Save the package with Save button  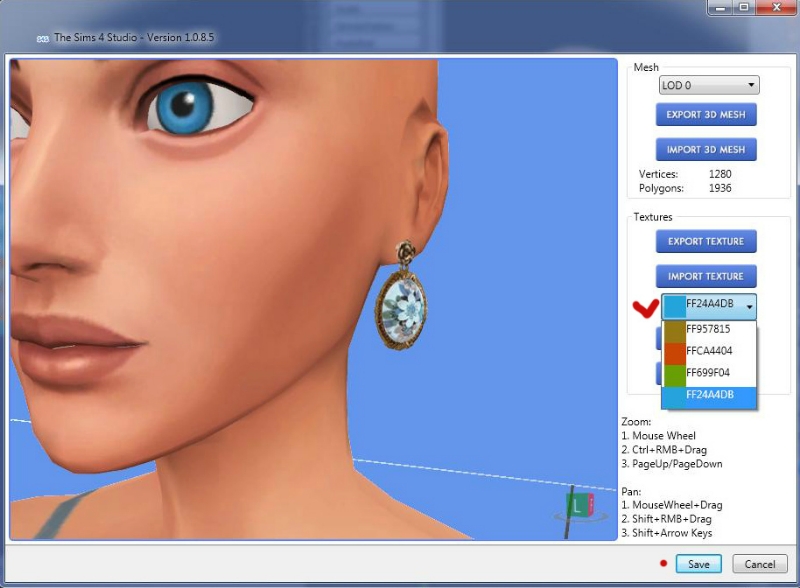click(x=698, y=565)
